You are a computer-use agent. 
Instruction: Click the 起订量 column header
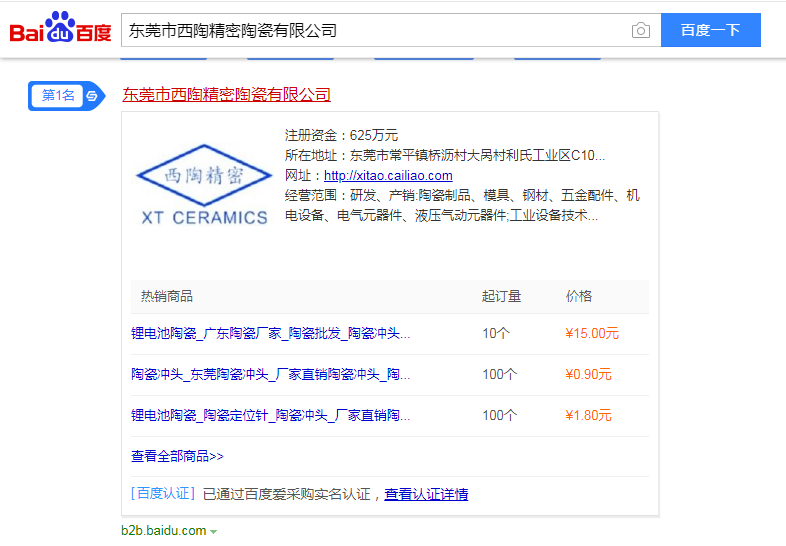pos(501,296)
